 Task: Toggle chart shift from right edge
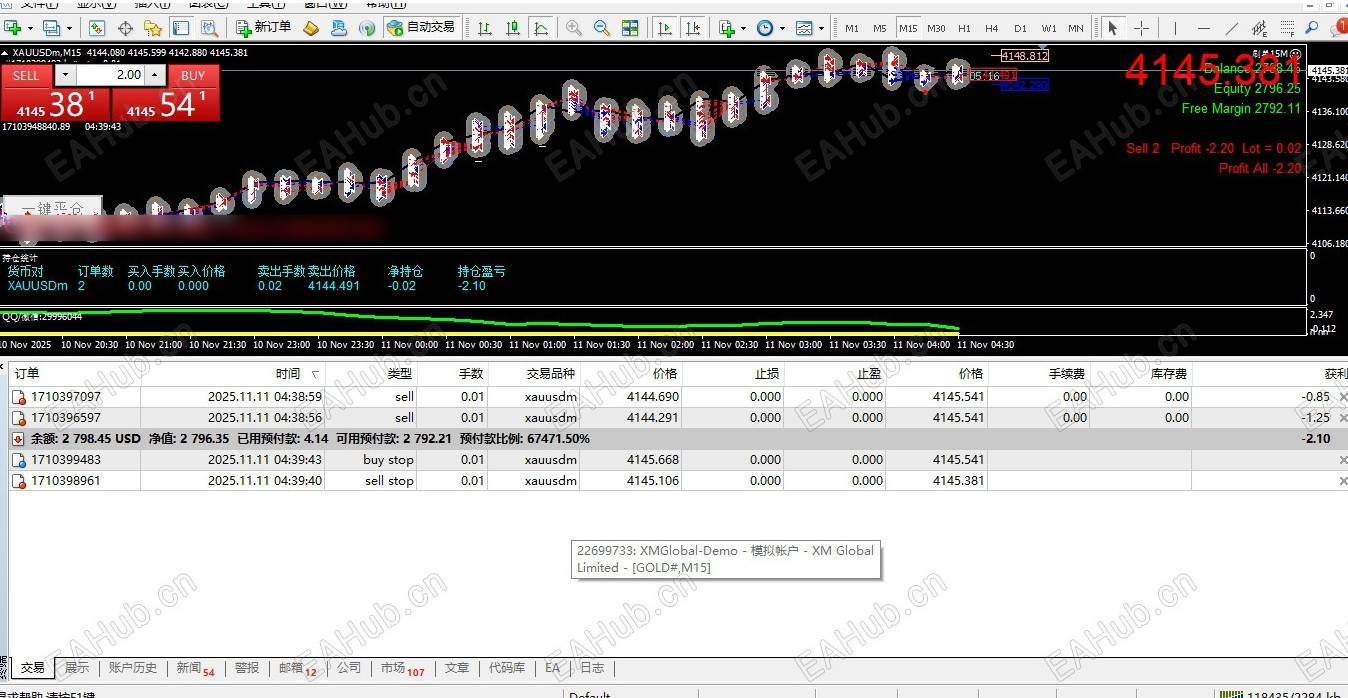691,28
